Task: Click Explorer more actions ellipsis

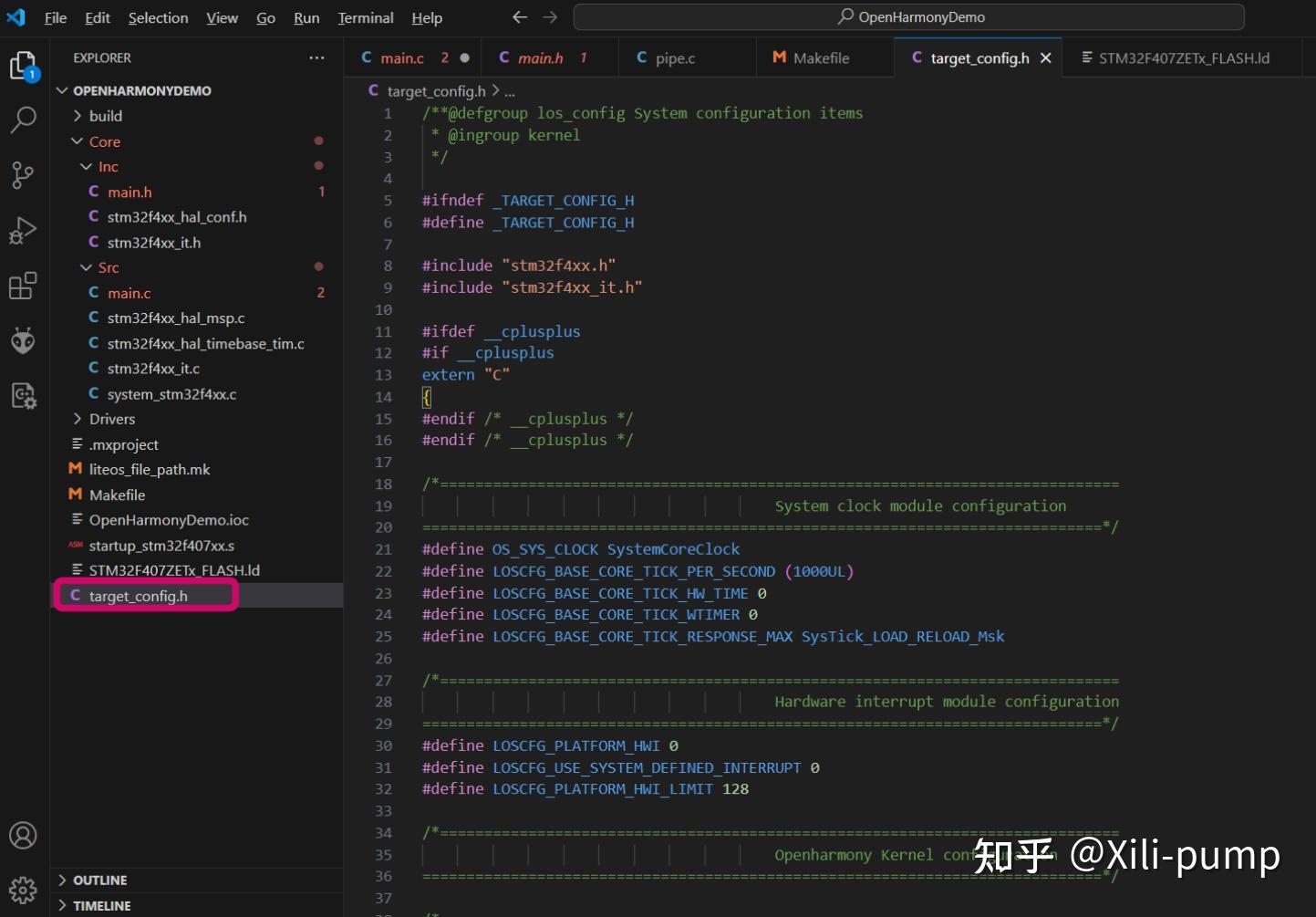Action: pyautogui.click(x=316, y=57)
